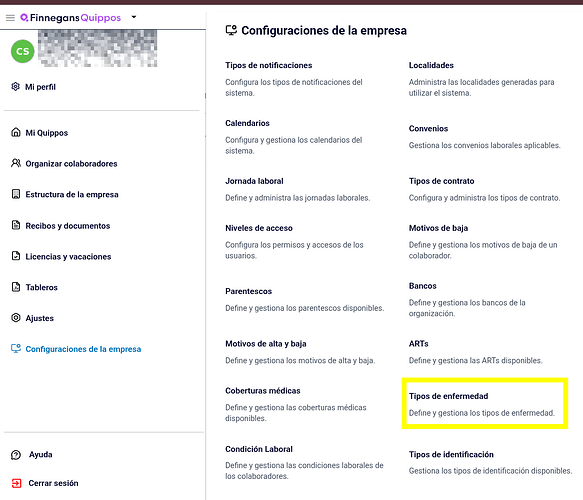Select Configuraciones de la empresa menu item

click(x=83, y=349)
